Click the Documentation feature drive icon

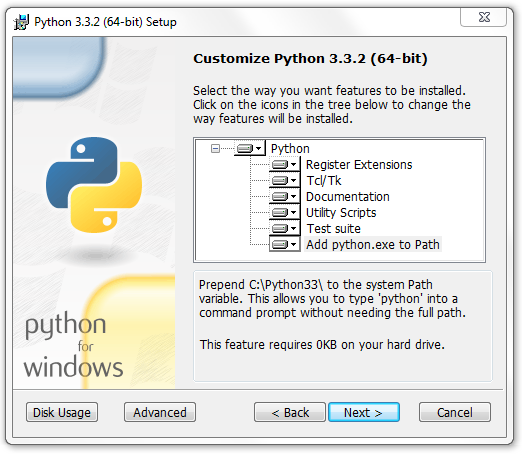click(284, 196)
